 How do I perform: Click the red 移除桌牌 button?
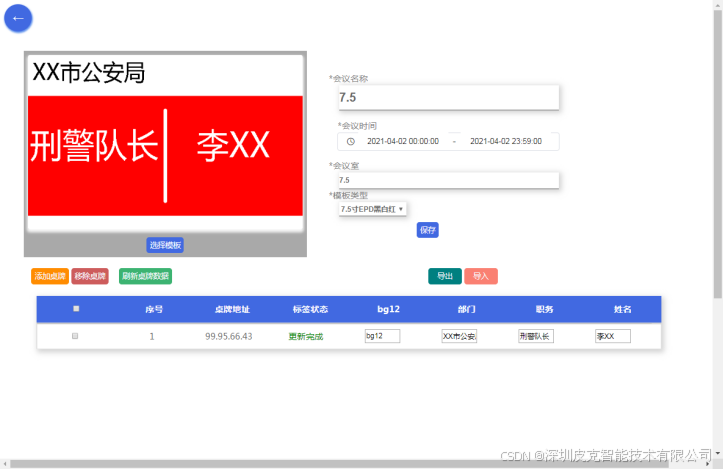click(x=90, y=276)
